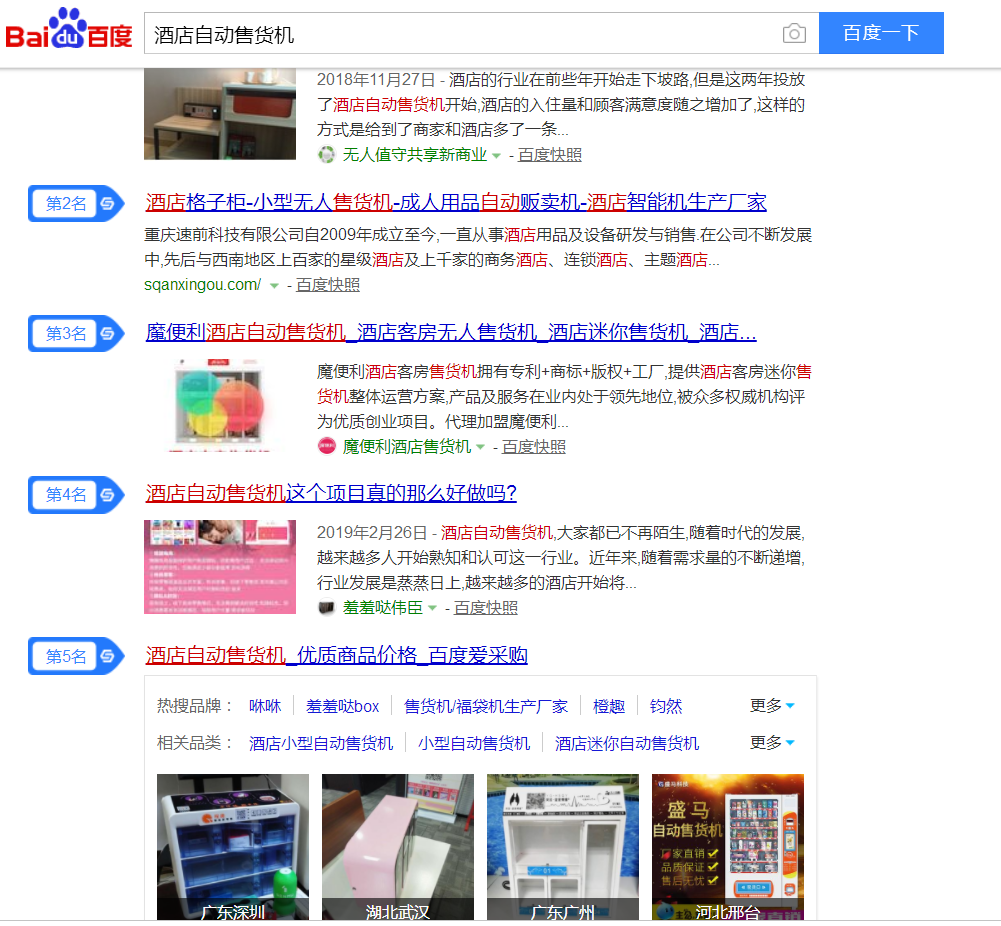
Task: Click the 魔便利酒店售货机 source avatar icon
Action: tap(326, 446)
